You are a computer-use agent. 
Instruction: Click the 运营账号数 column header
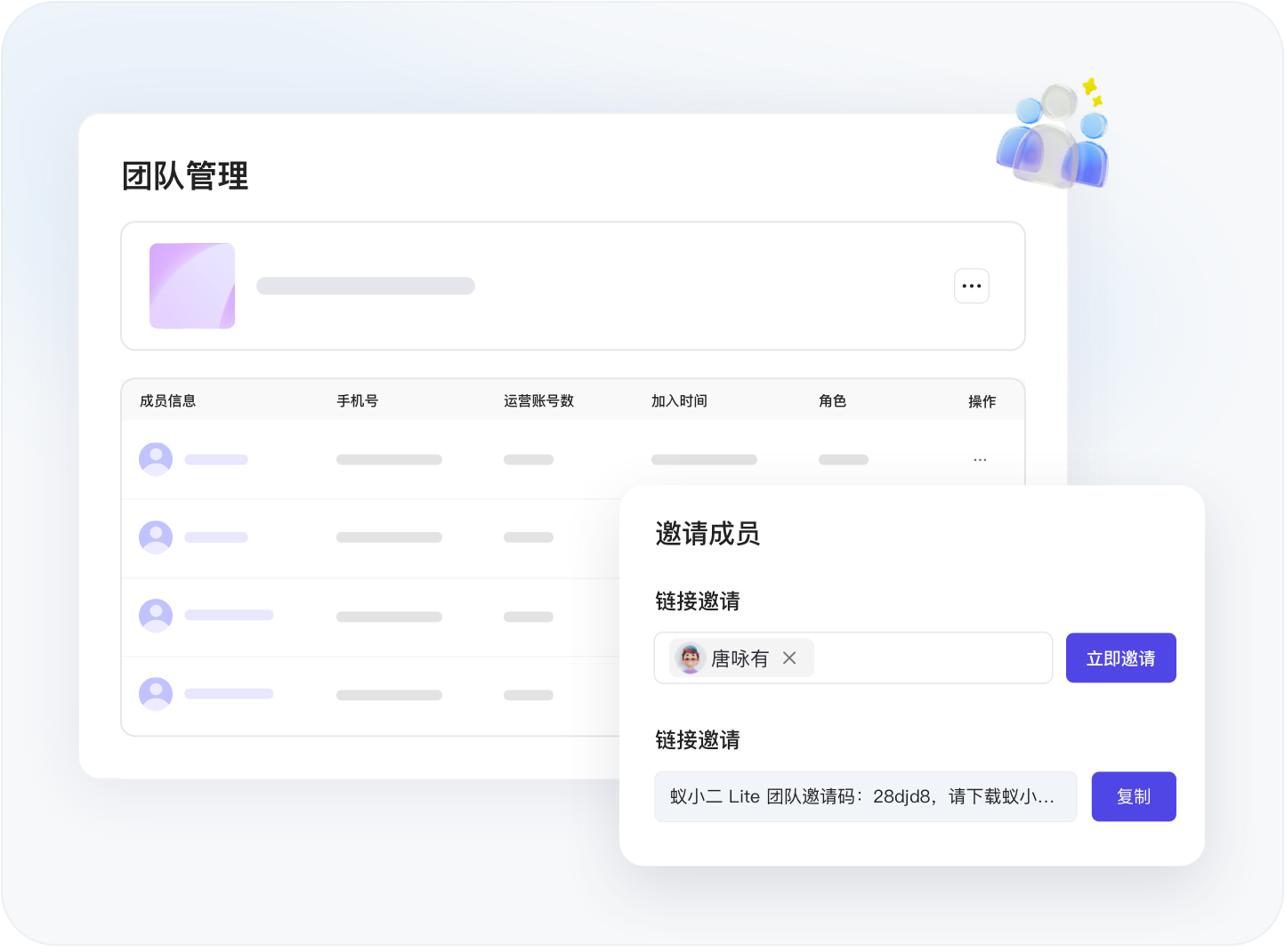click(538, 401)
